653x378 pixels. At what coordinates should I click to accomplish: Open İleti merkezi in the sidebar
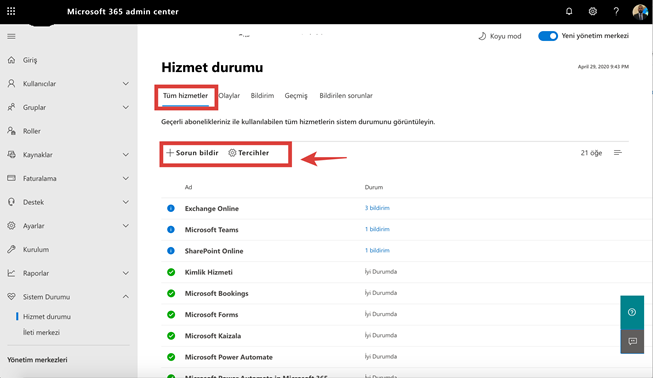coord(41,333)
